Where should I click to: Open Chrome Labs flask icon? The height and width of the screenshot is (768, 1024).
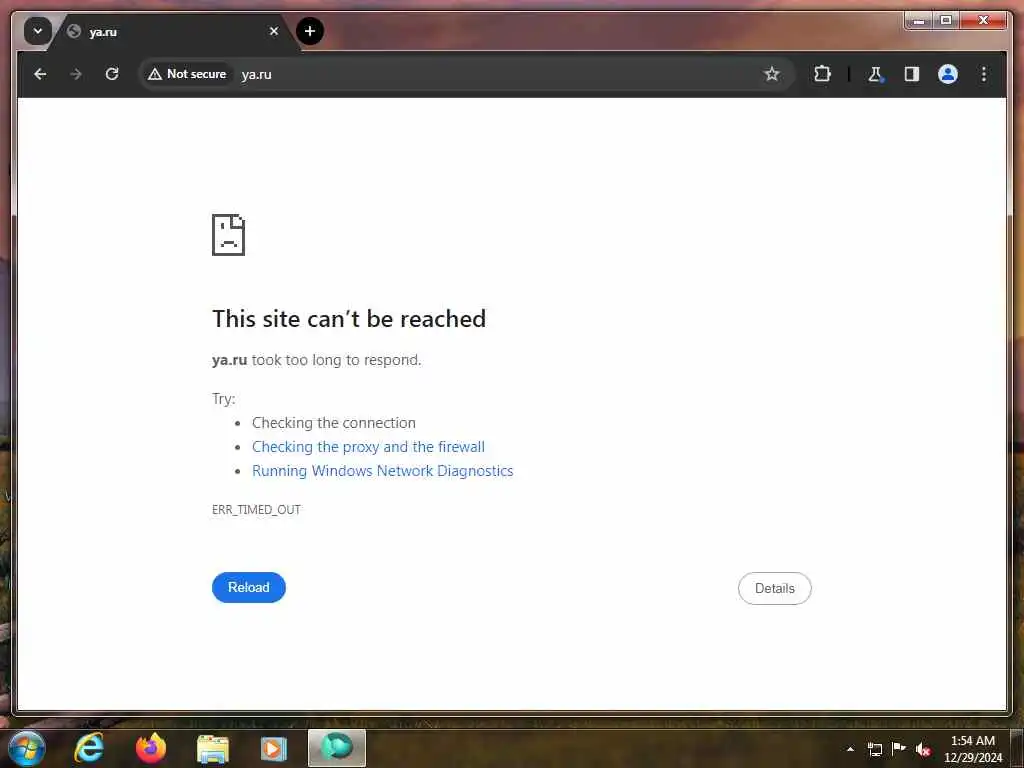pos(875,74)
